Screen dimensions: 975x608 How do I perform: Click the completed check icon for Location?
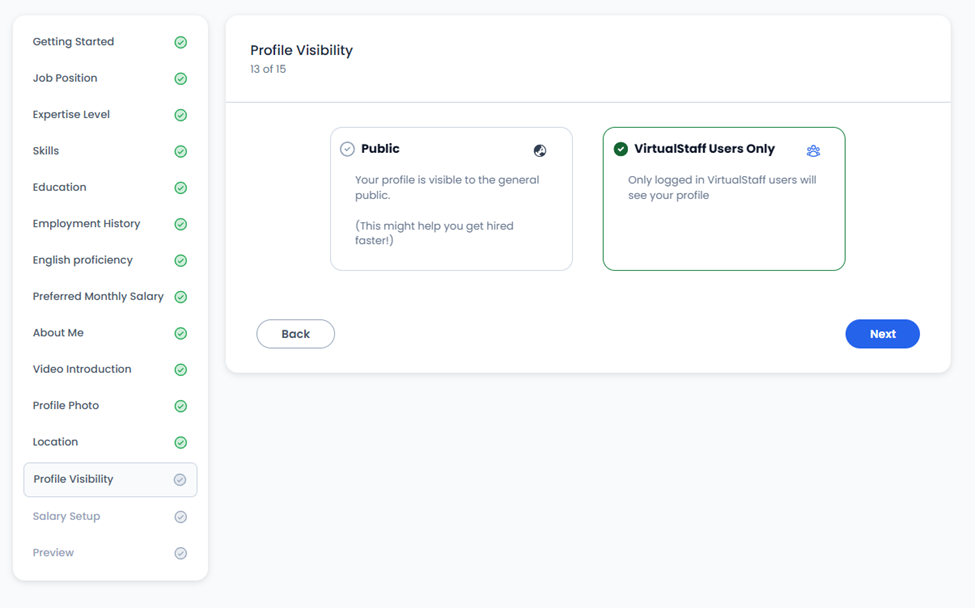[180, 443]
